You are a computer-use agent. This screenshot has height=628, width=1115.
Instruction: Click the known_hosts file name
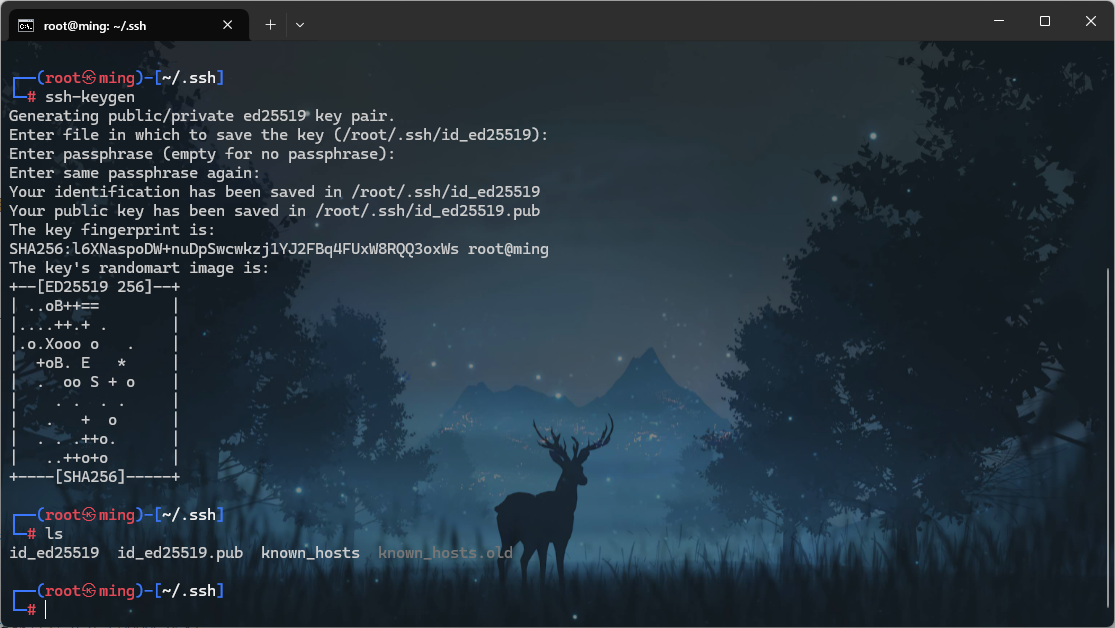310,553
